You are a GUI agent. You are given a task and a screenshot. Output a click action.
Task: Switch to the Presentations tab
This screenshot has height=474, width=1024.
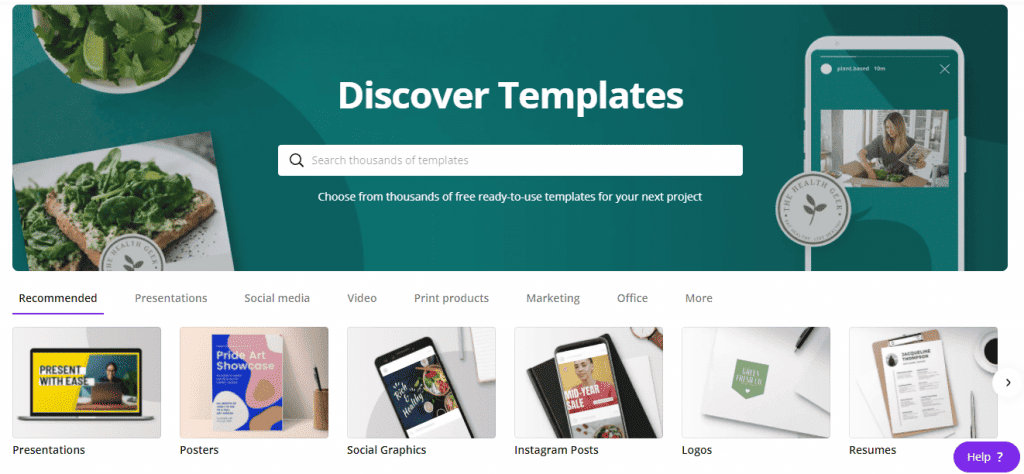point(171,298)
